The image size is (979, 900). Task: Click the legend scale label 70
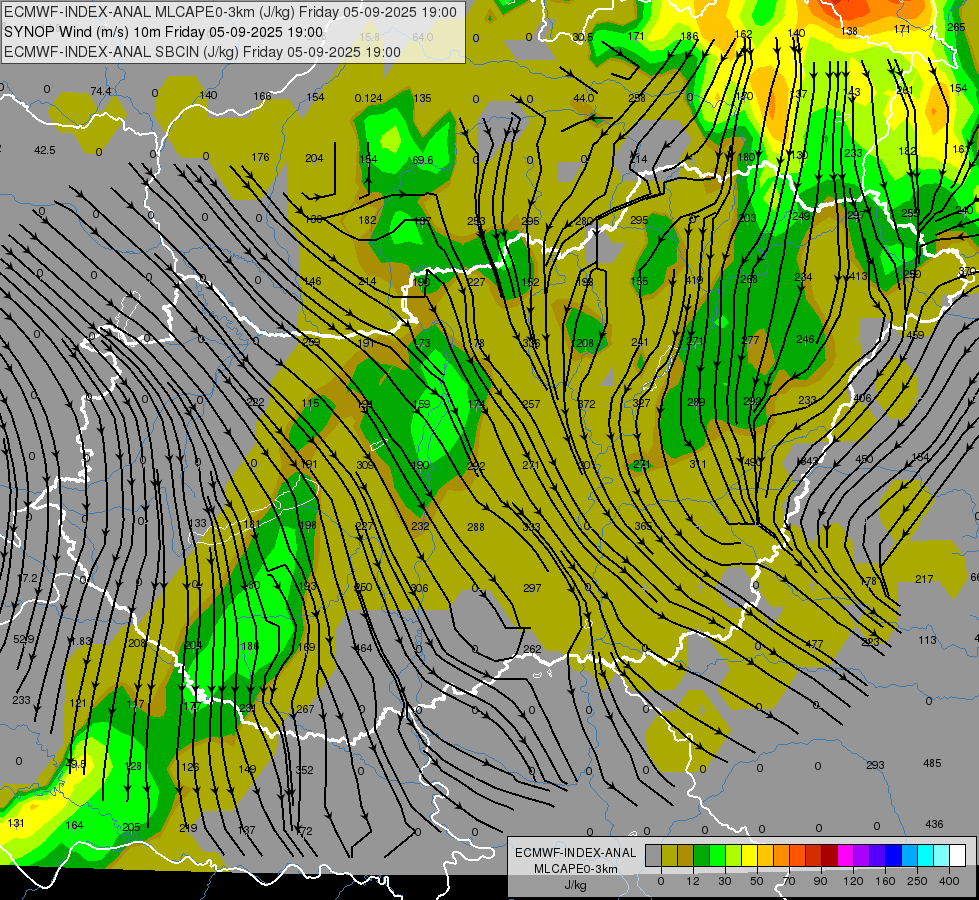coord(789,881)
